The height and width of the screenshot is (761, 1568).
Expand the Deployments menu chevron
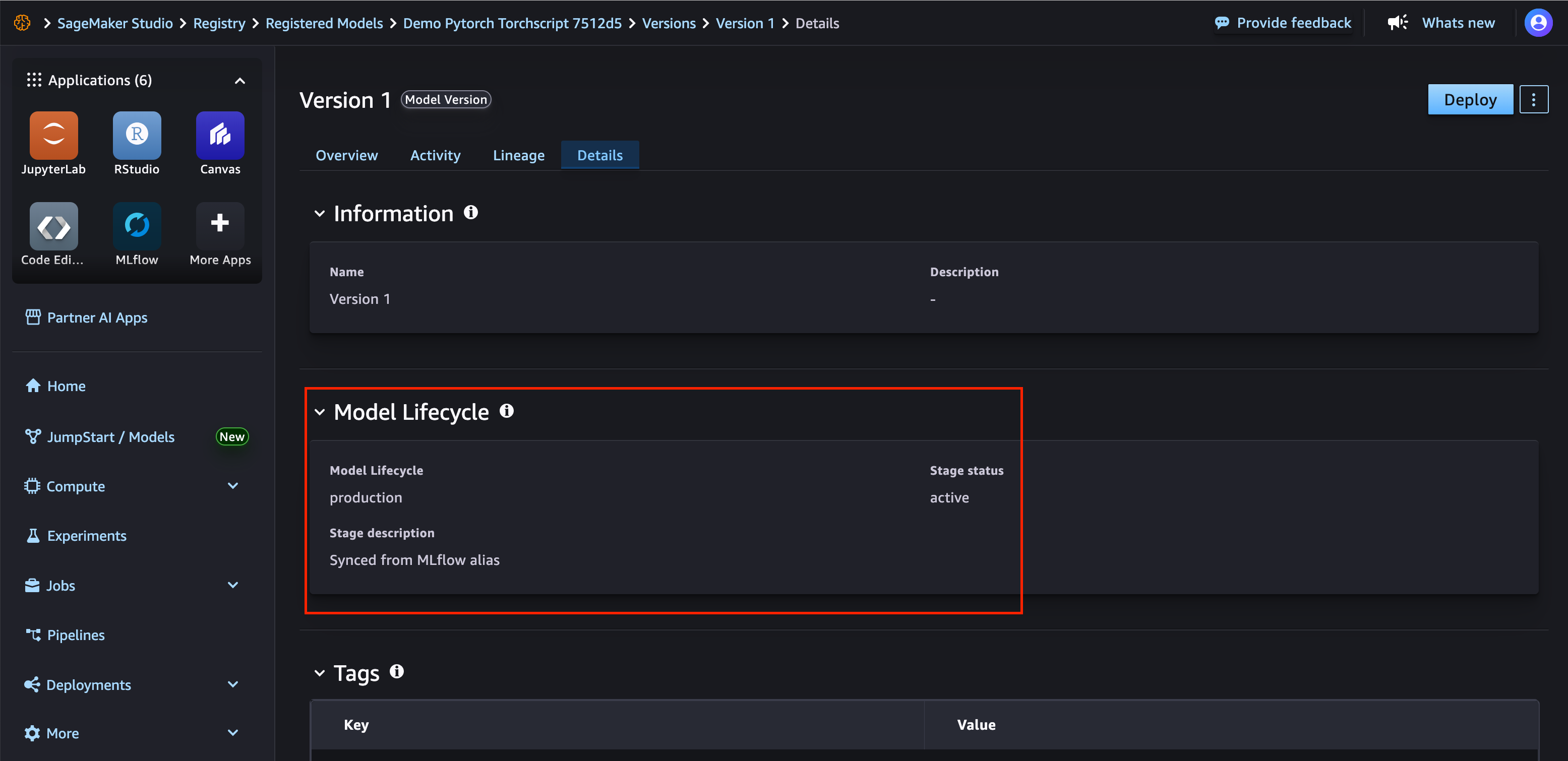232,684
